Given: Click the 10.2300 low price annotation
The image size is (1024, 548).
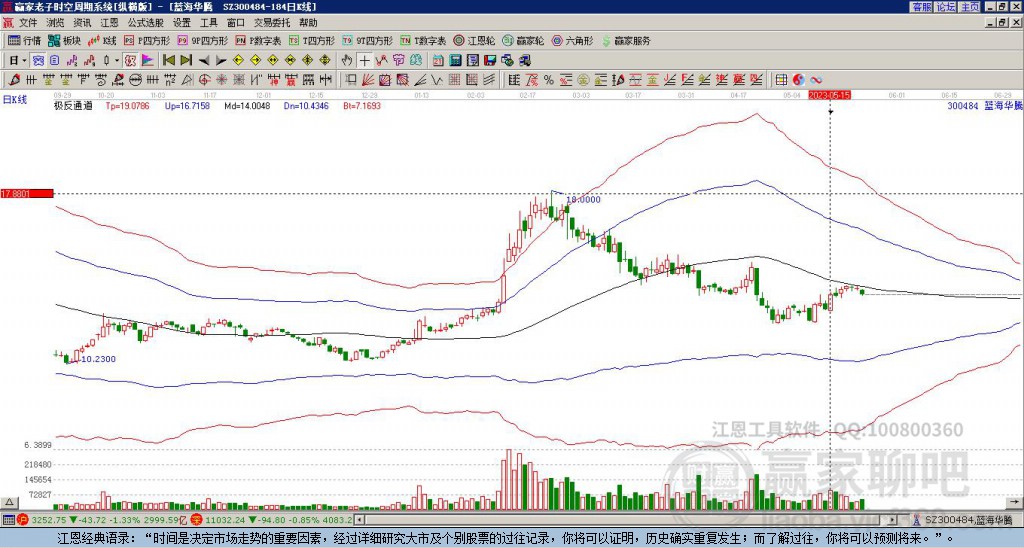Looking at the screenshot, I should [99, 359].
